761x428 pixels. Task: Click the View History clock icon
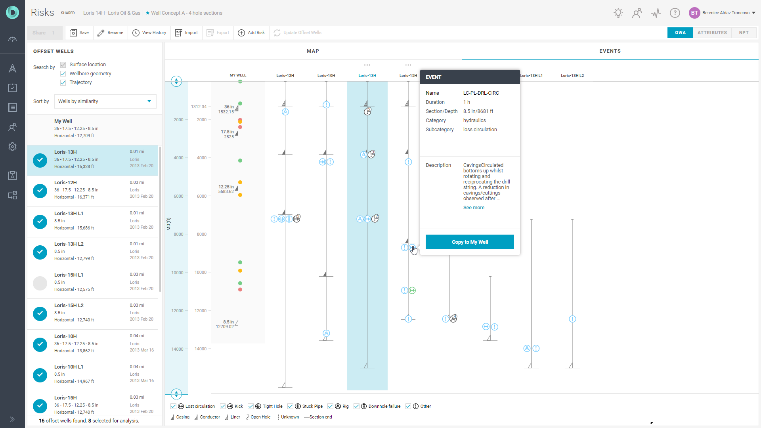(x=136, y=33)
